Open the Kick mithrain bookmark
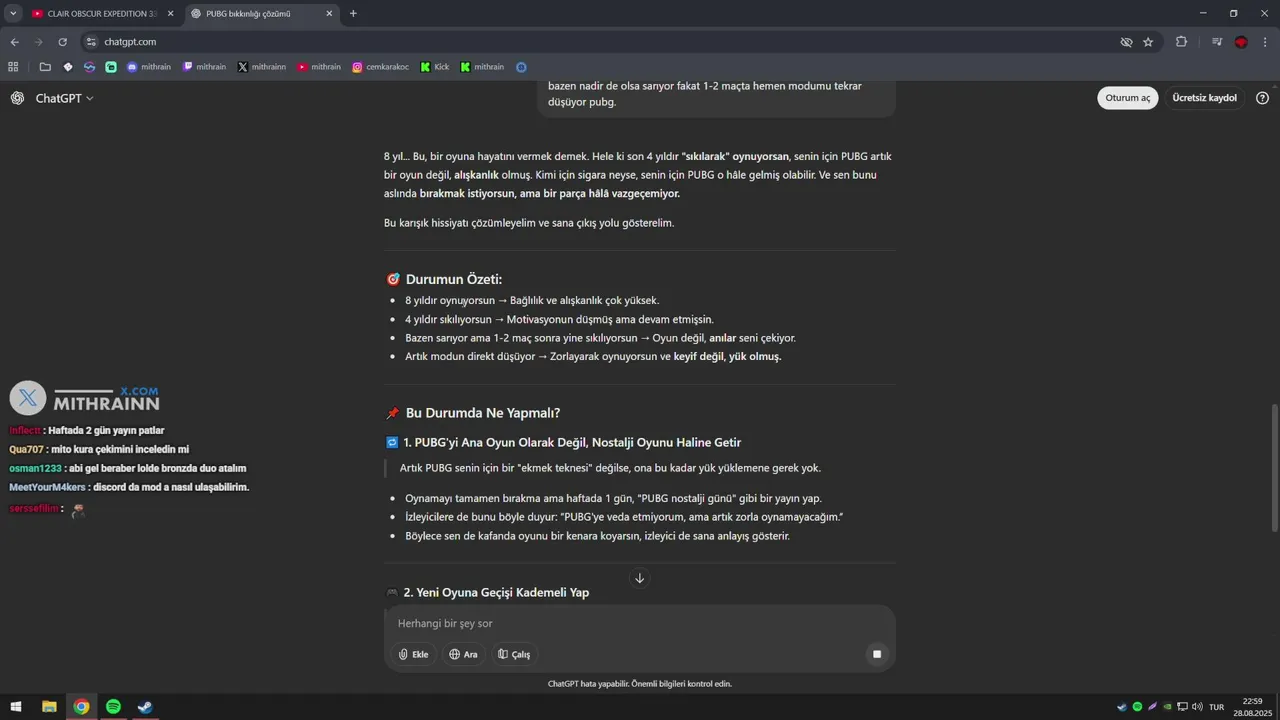This screenshot has width=1280, height=720. (x=482, y=67)
